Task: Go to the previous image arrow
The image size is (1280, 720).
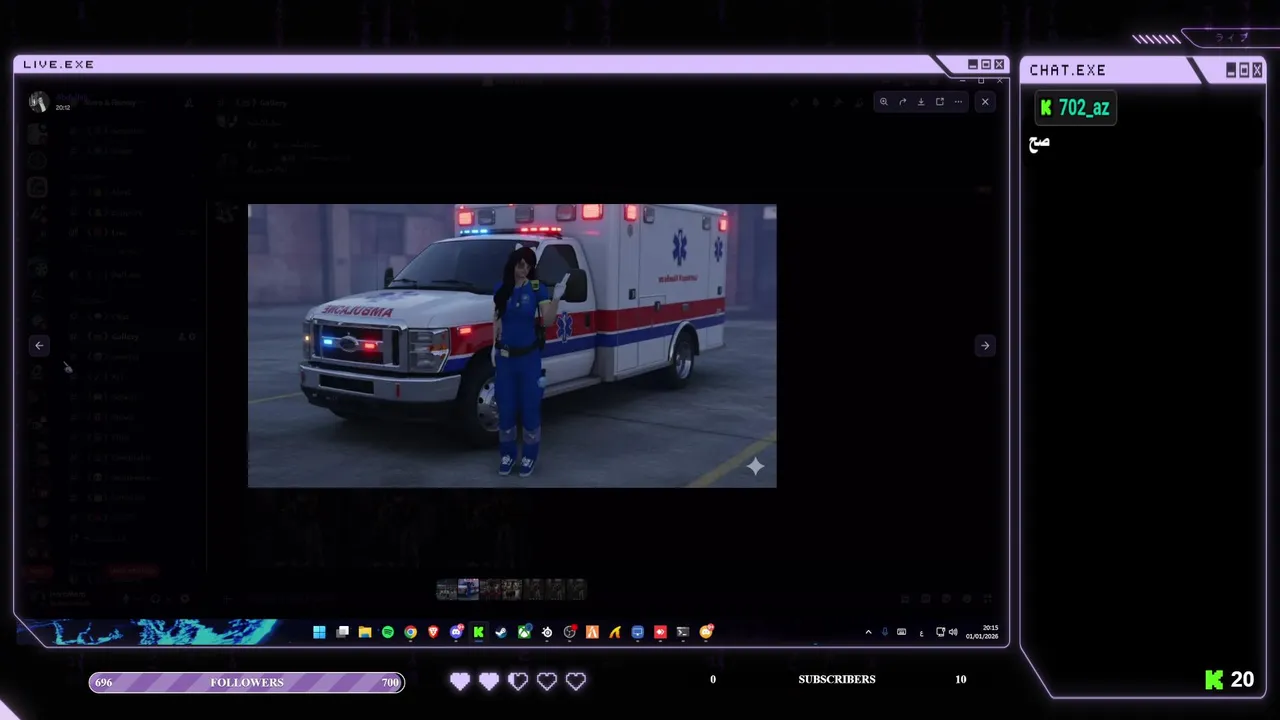Action: 39,345
